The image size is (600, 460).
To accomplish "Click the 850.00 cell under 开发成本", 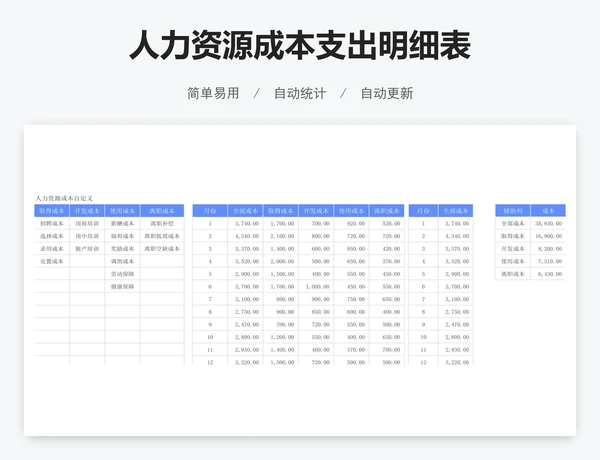I will 316,312.
